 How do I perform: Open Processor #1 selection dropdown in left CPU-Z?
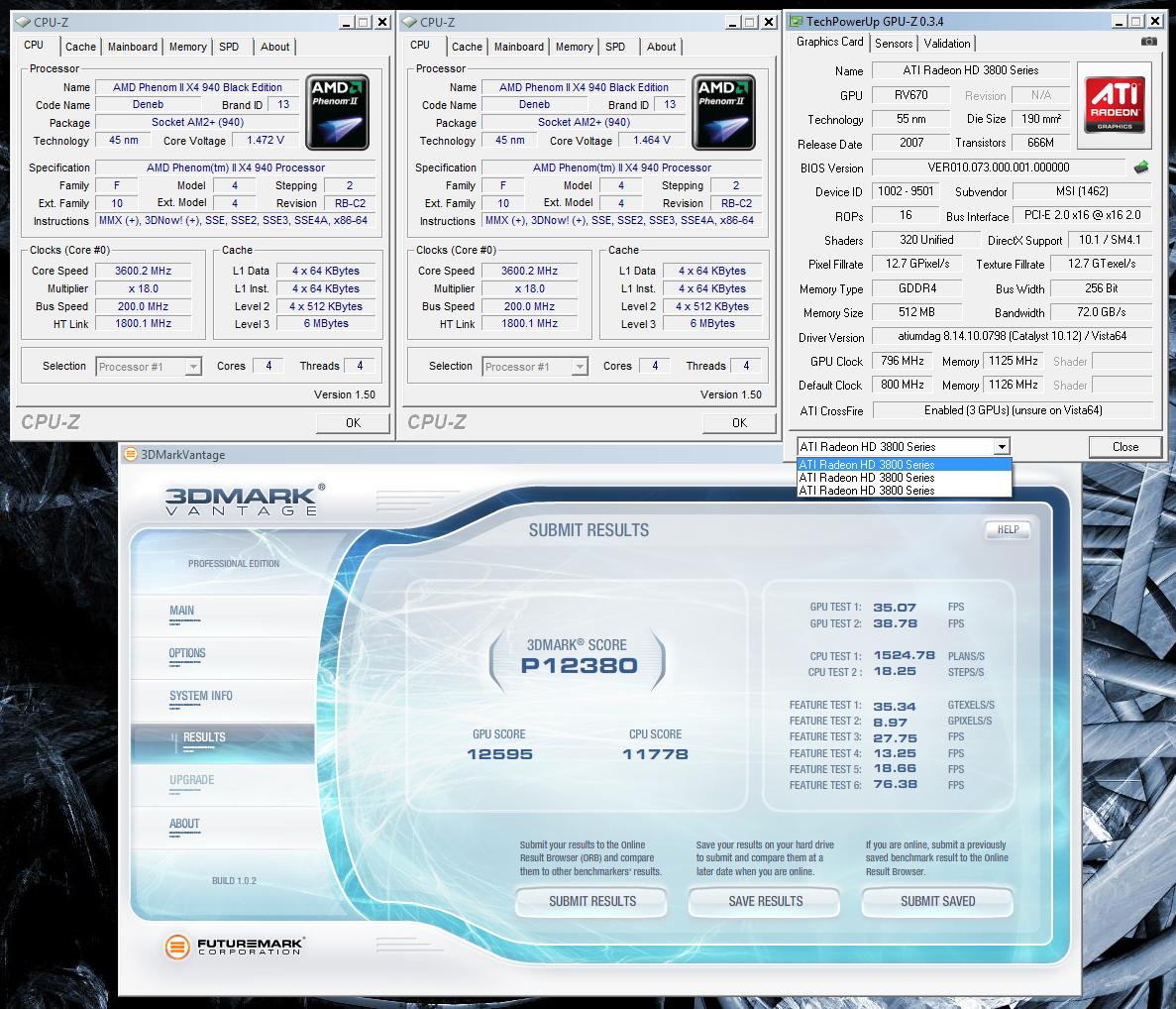coord(193,367)
